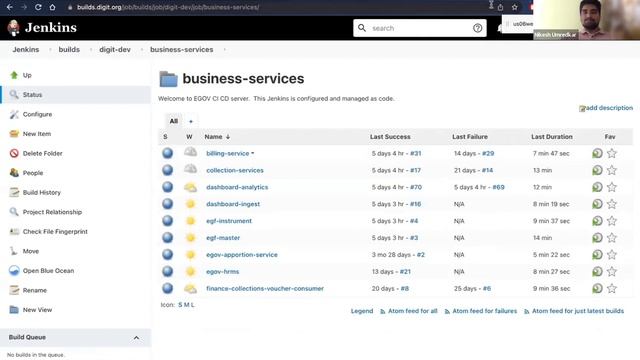Reload the page with the refresh icon

tap(38, 7)
